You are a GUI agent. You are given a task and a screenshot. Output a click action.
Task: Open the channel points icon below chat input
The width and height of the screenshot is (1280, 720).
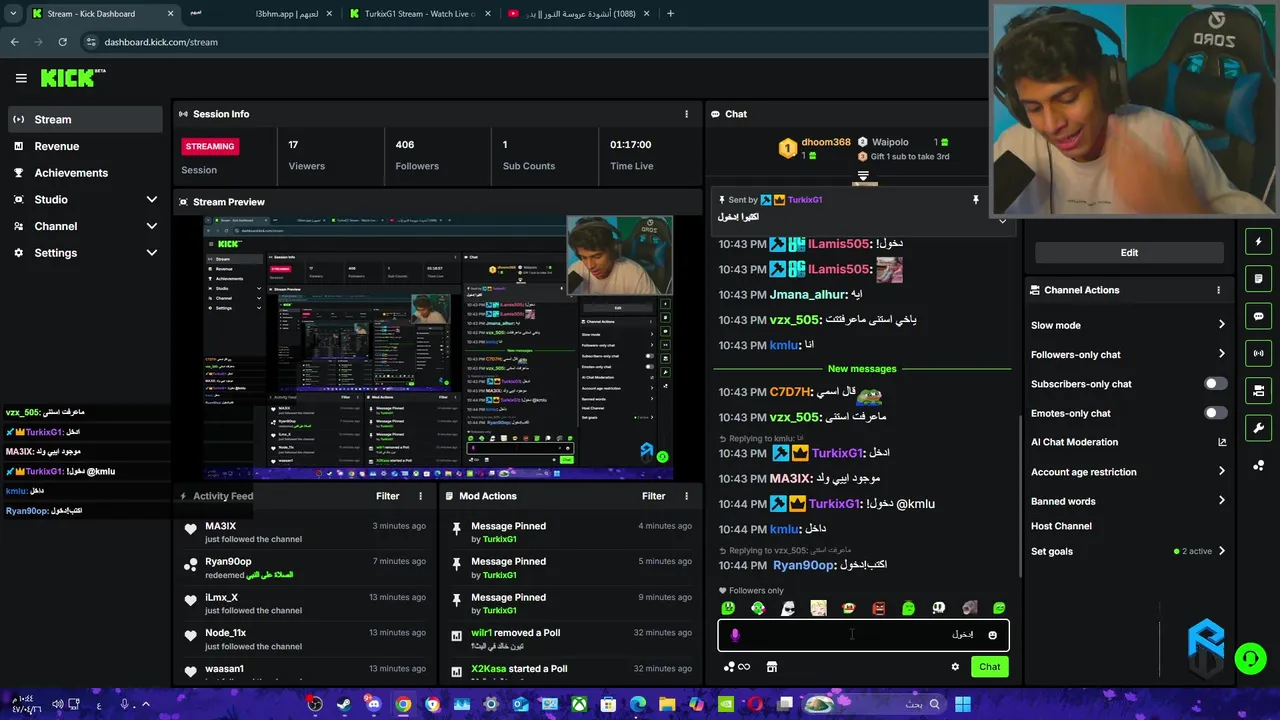coord(736,667)
